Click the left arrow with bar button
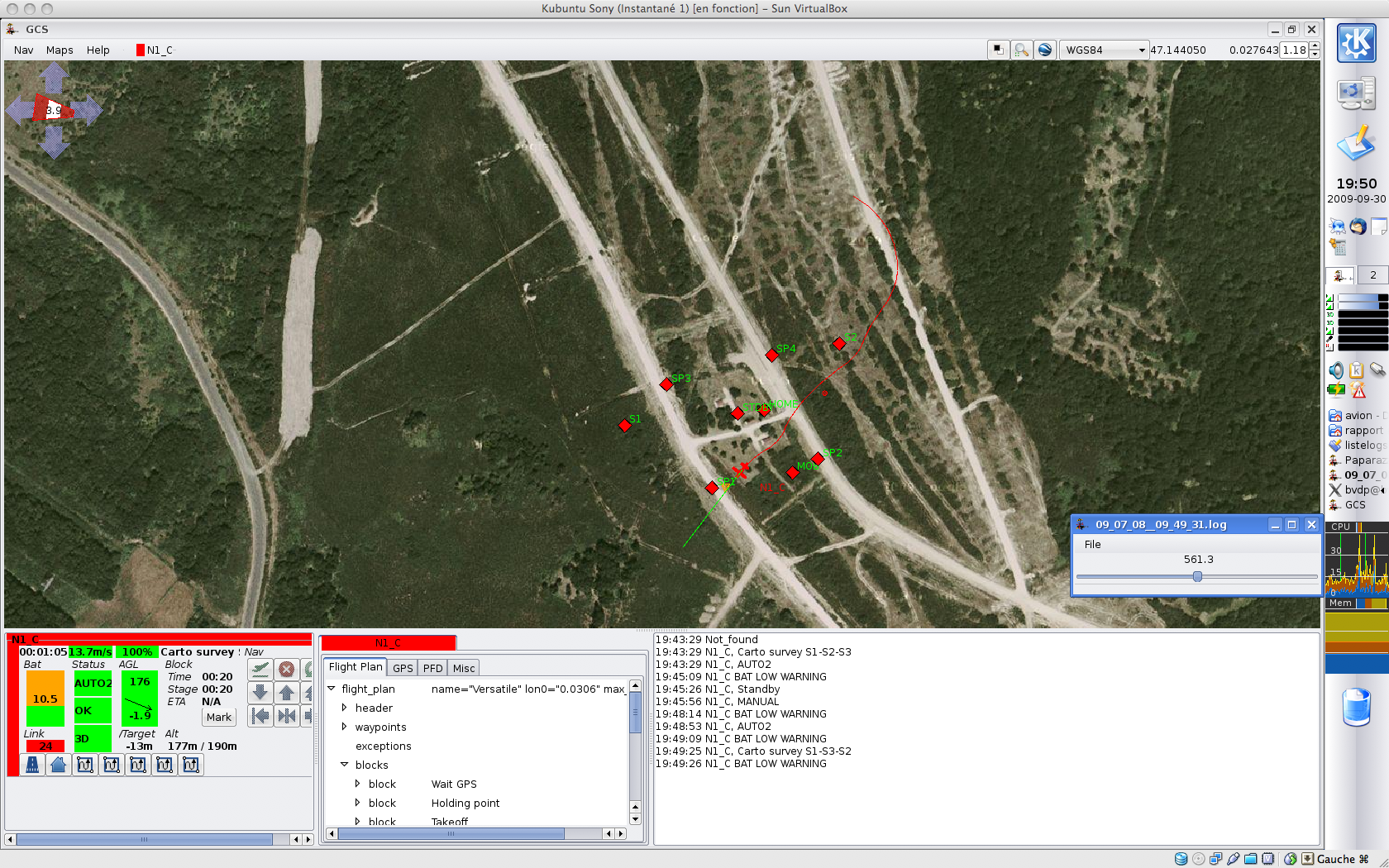The width and height of the screenshot is (1389, 868). [x=260, y=716]
